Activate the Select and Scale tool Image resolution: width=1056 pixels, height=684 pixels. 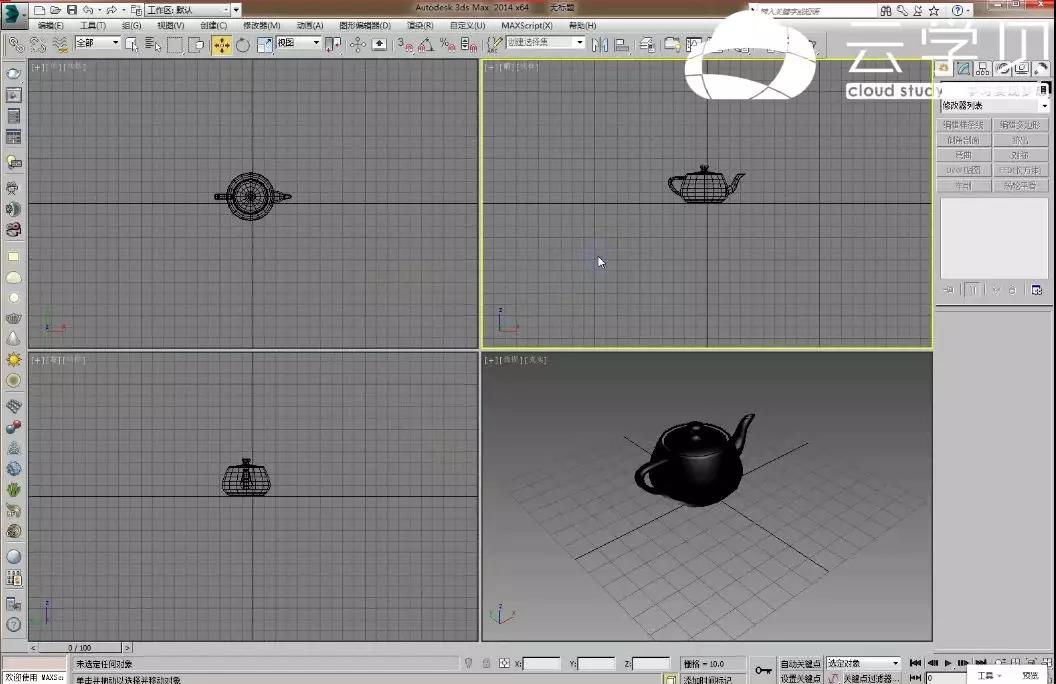265,45
